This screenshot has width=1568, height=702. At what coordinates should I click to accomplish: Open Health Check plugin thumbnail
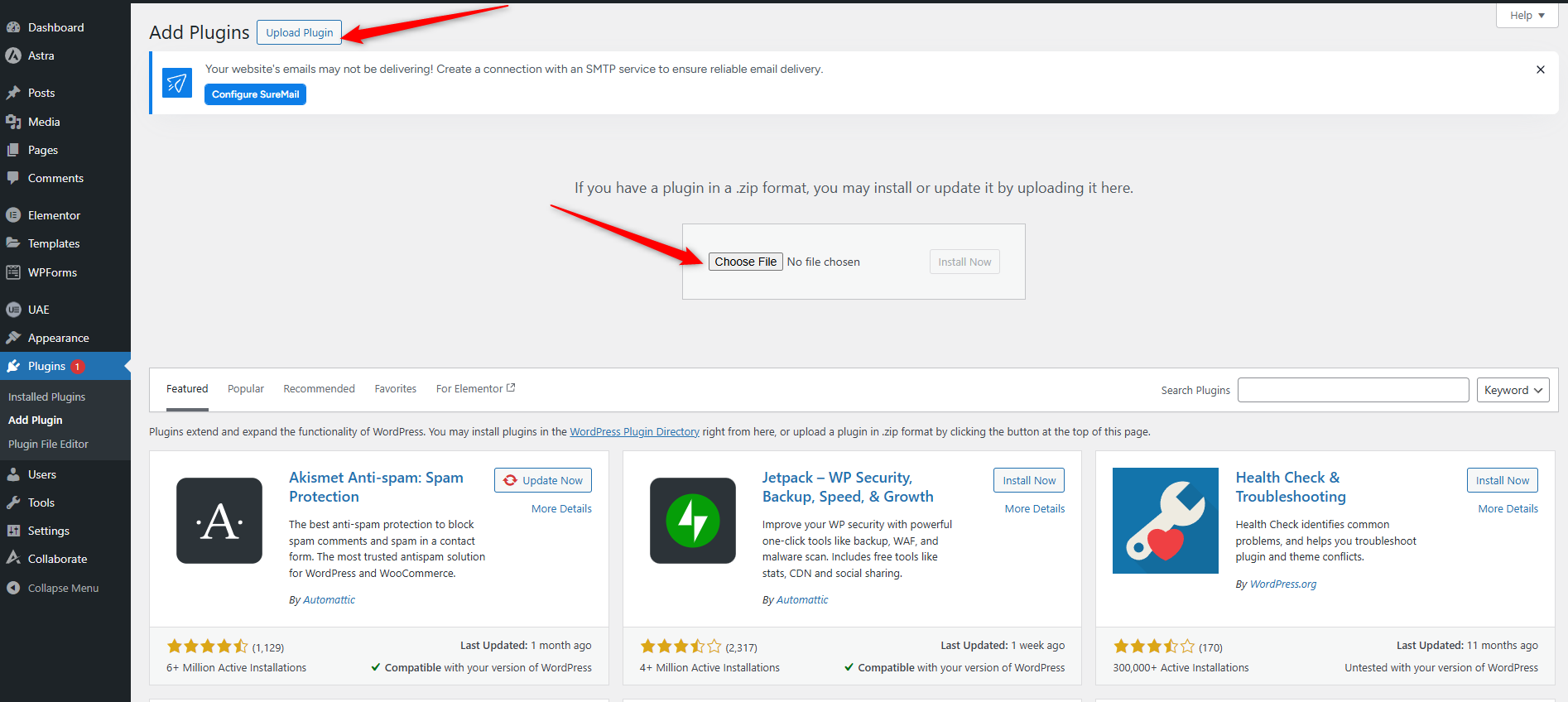point(1165,521)
